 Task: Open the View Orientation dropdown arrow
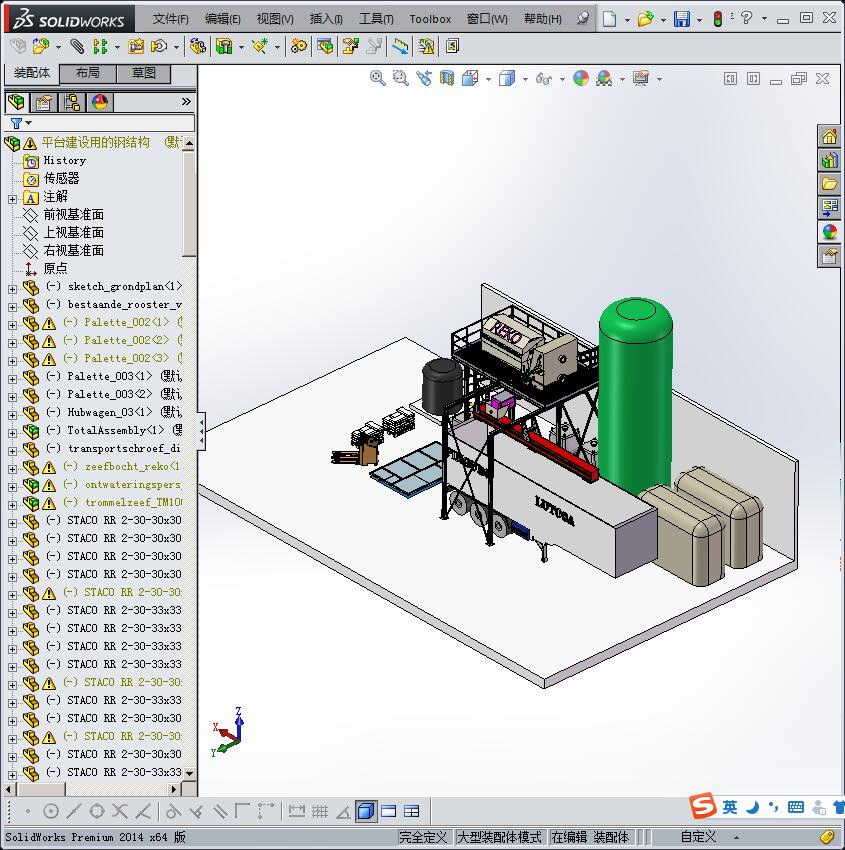[x=488, y=79]
